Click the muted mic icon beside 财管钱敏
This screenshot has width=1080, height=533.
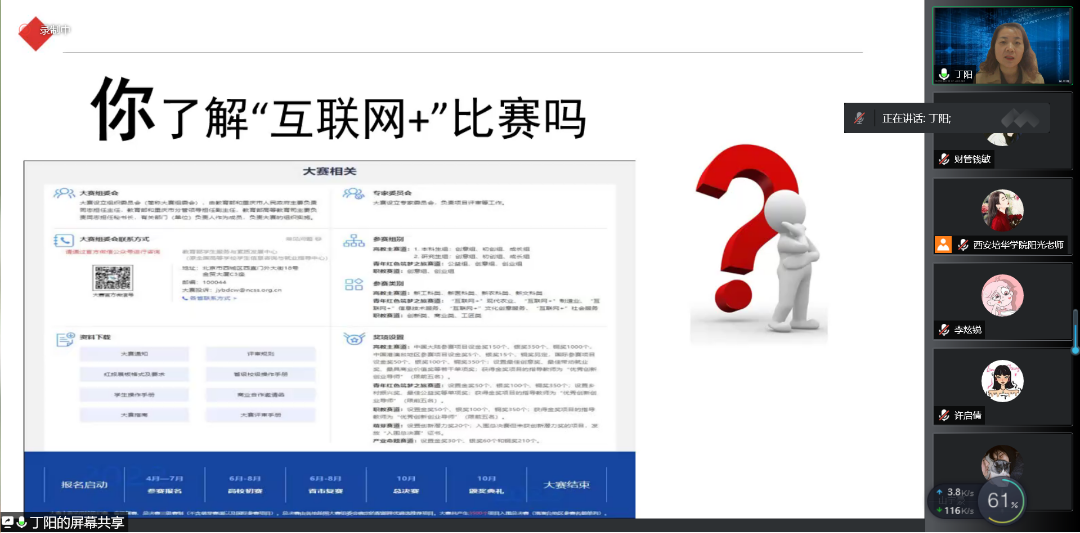click(944, 160)
